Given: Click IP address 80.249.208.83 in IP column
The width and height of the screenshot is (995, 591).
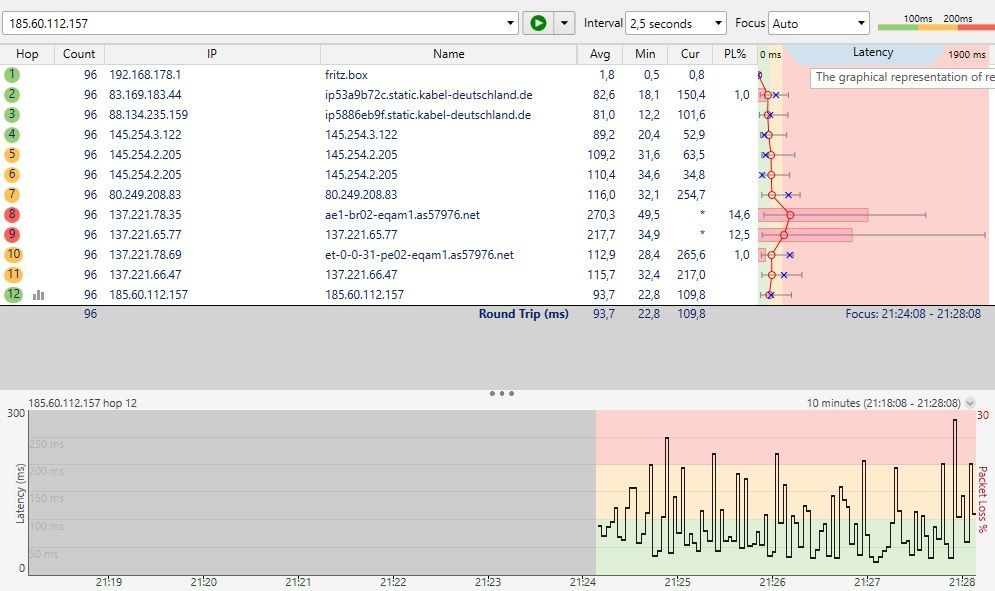Looking at the screenshot, I should point(145,194).
